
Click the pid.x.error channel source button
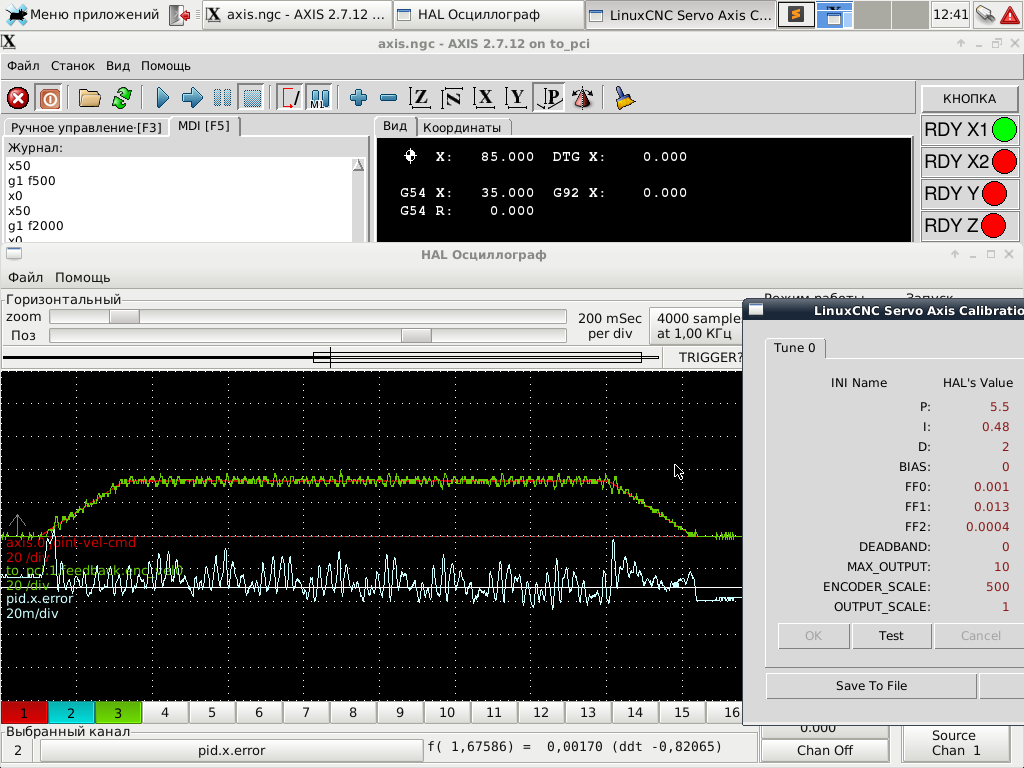232,750
